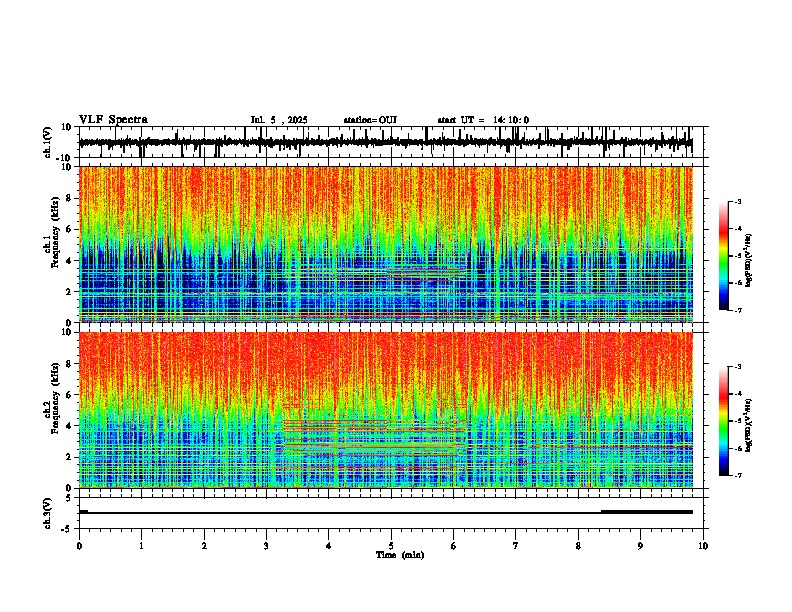Screen dimensions: 792x612
Task: Click the "-7" tick on ch.1 colorbar
Action: point(738,310)
